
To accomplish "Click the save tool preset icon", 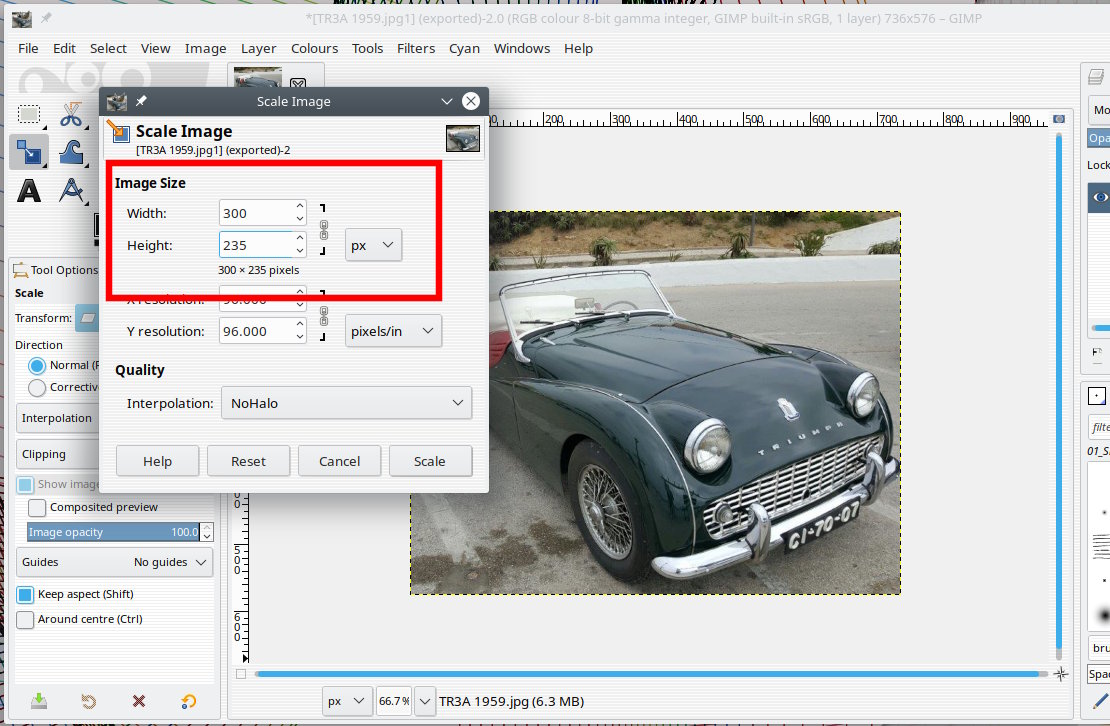I will click(38, 701).
